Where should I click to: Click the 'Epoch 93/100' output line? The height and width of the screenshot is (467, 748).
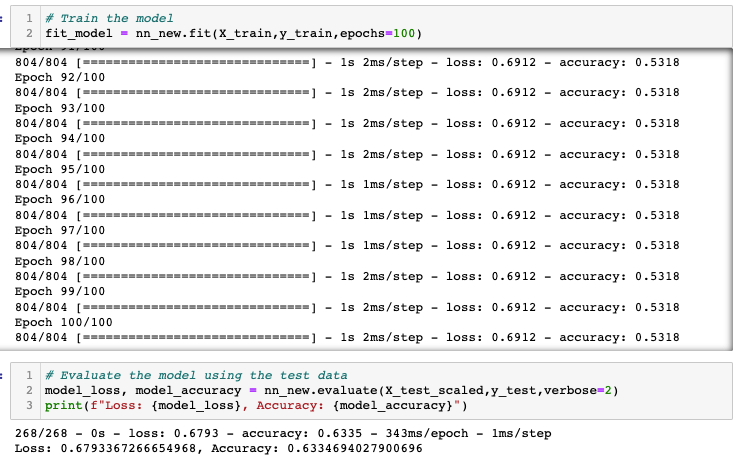[x=60, y=108]
